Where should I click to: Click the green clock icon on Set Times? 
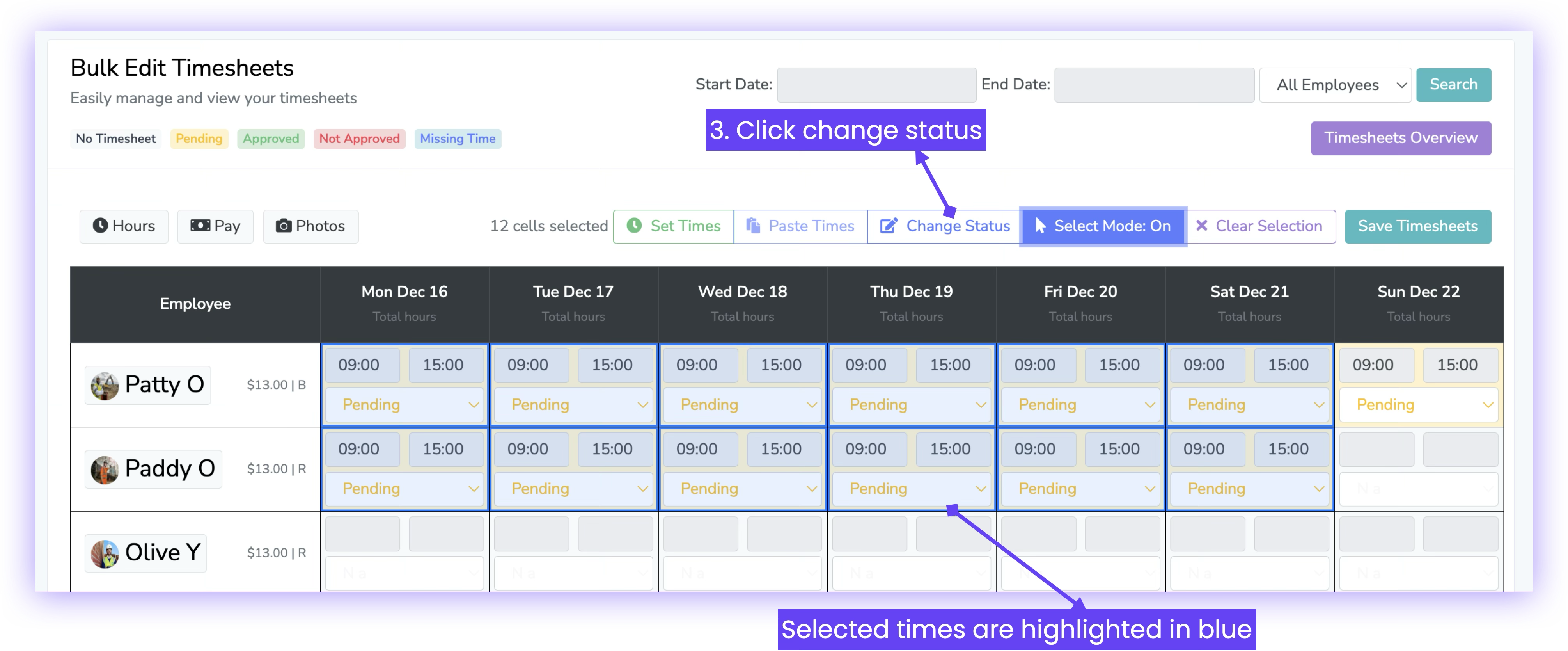[634, 226]
